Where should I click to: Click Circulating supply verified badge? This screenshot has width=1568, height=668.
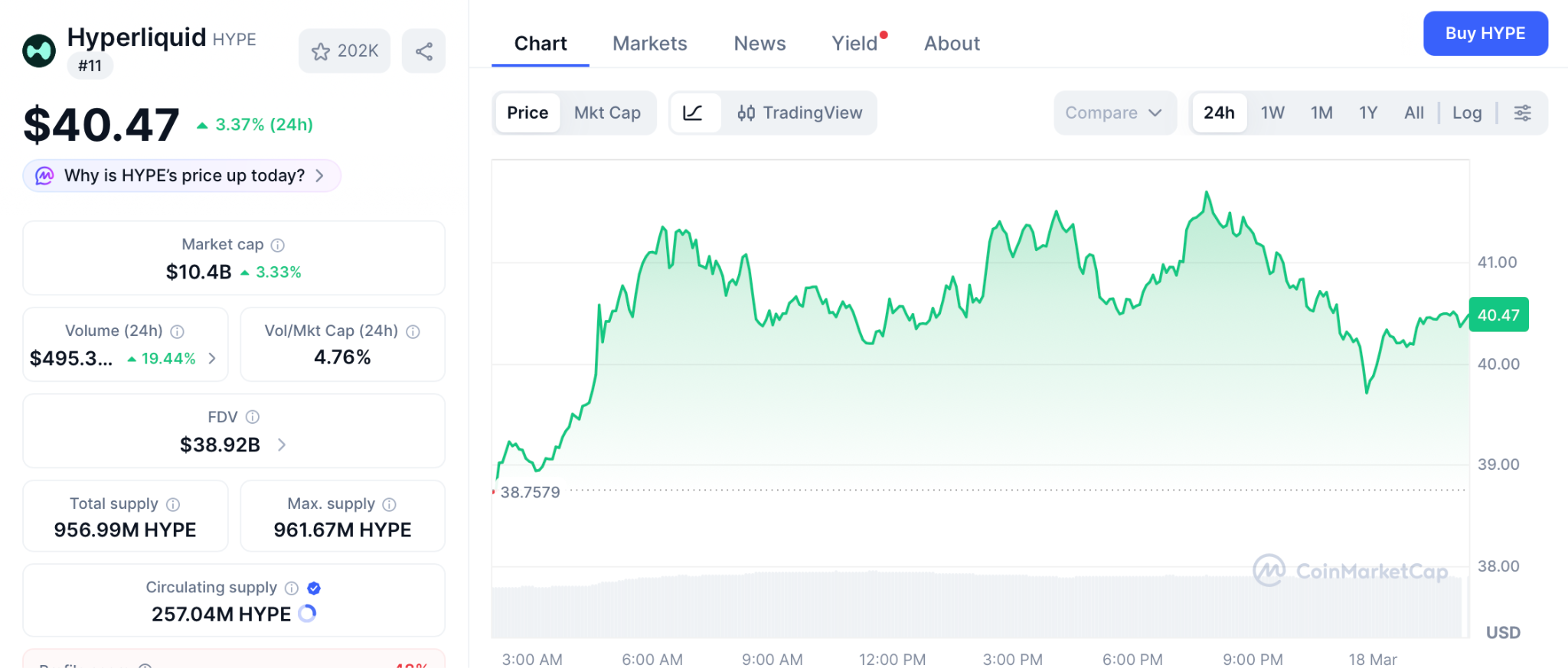[x=314, y=588]
